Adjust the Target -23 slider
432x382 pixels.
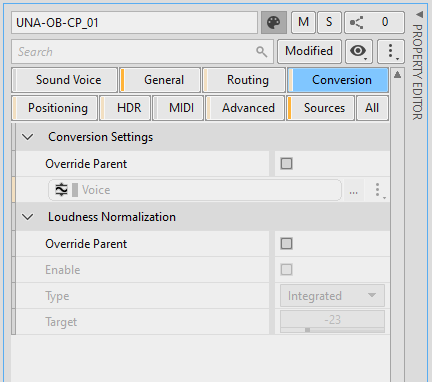coord(332,322)
